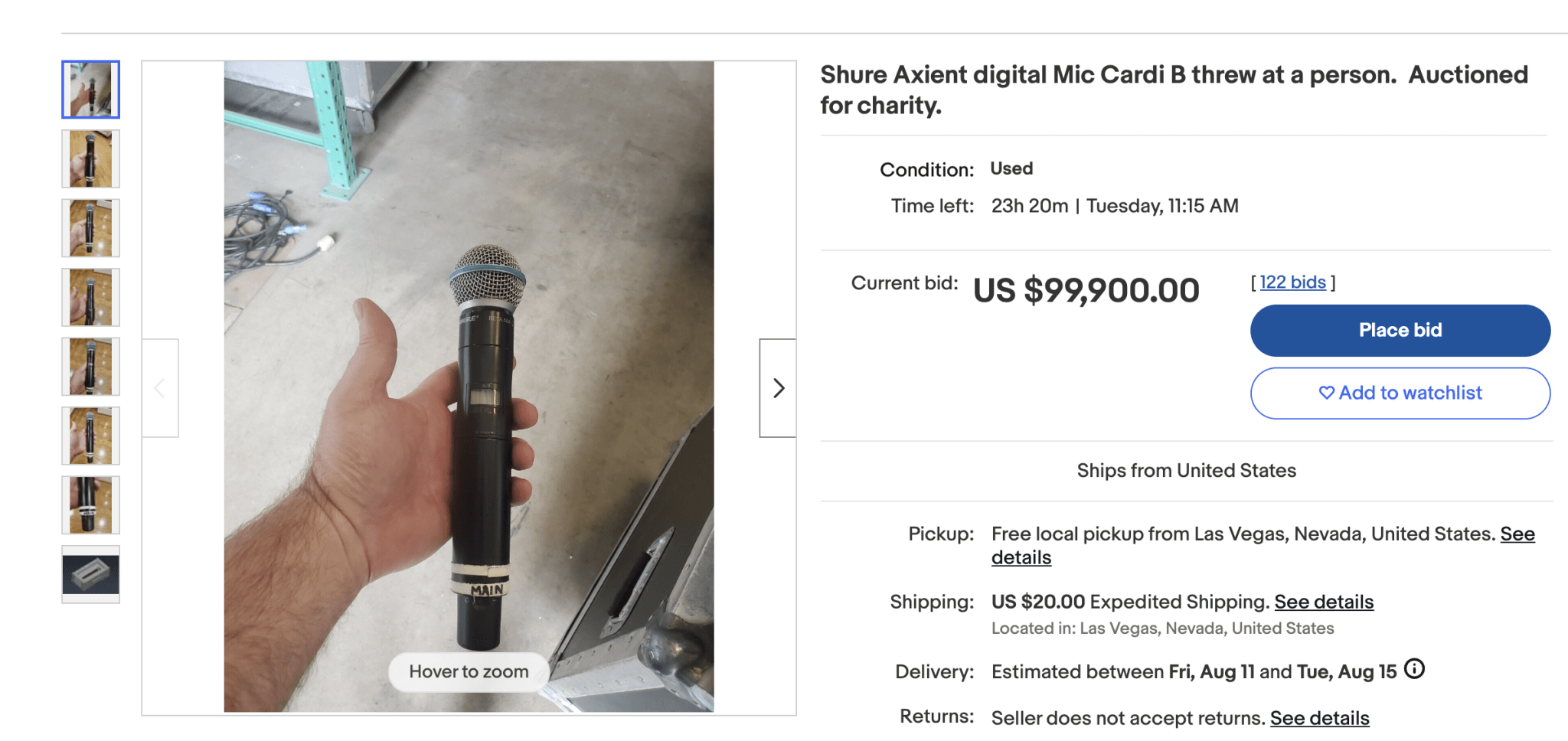Image resolution: width=1568 pixels, height=741 pixels.
Task: Click the previous image arrow
Action: pos(160,388)
